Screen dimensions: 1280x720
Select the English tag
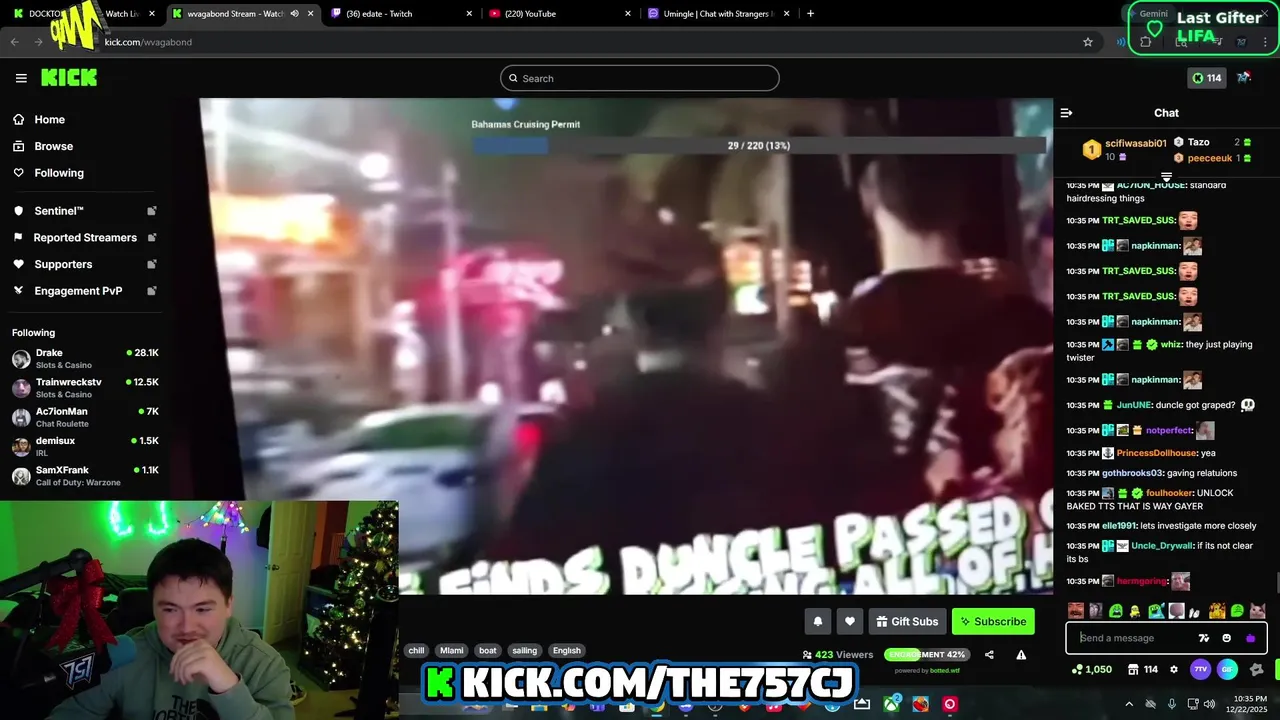567,650
